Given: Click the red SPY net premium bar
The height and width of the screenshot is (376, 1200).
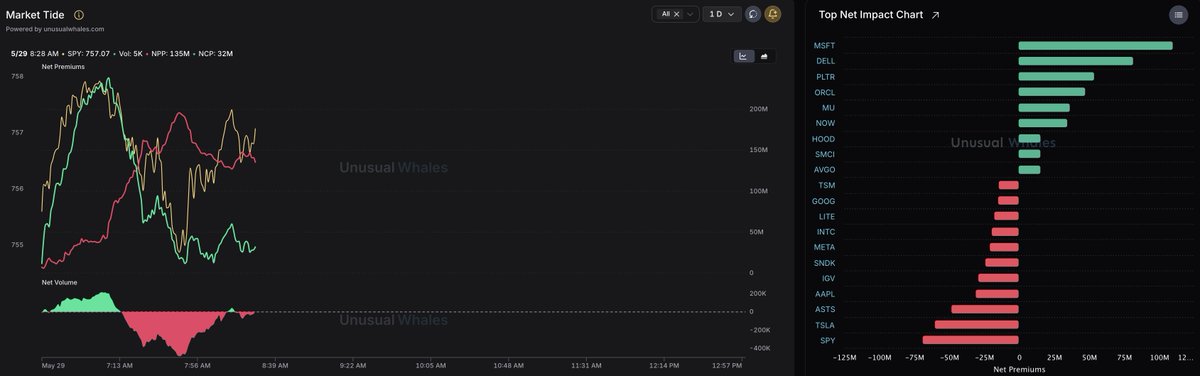Looking at the screenshot, I should click(970, 340).
